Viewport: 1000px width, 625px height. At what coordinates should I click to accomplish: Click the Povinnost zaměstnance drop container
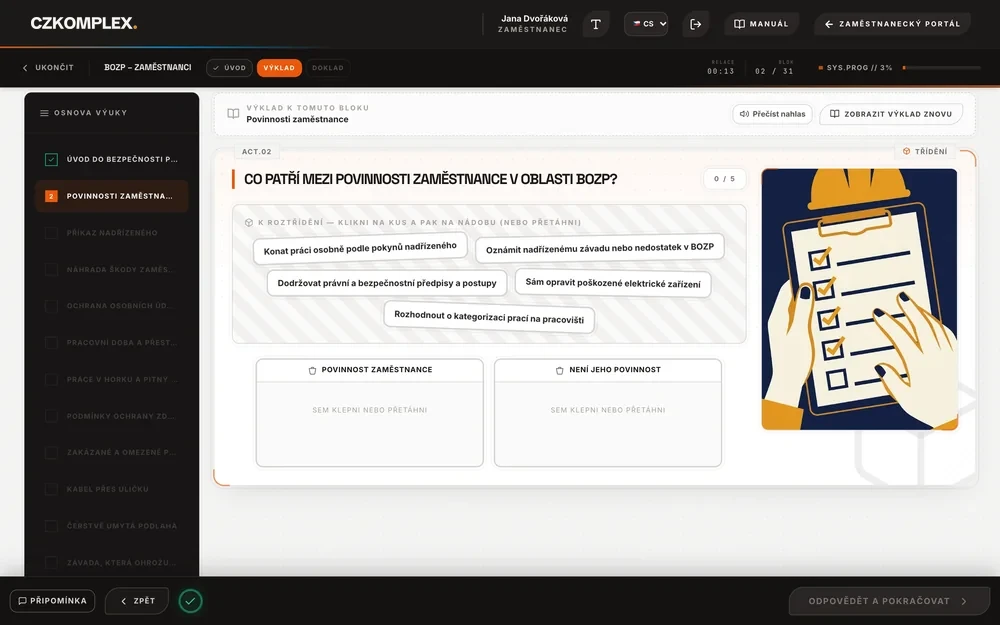370,413
